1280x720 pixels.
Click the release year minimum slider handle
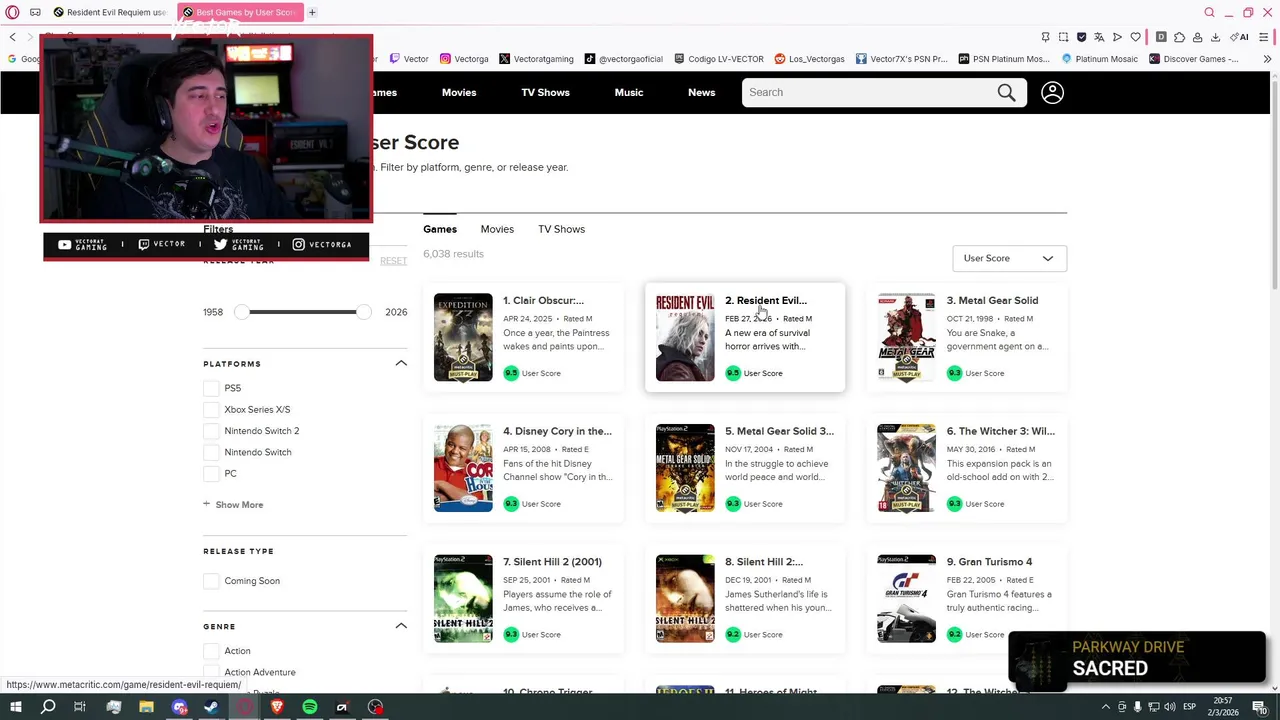tap(241, 312)
